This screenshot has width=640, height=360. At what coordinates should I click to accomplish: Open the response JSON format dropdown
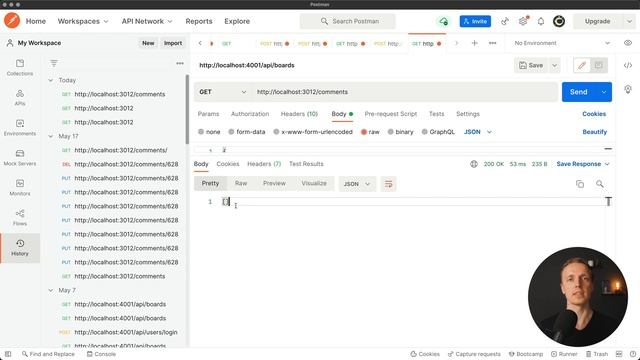coord(357,184)
